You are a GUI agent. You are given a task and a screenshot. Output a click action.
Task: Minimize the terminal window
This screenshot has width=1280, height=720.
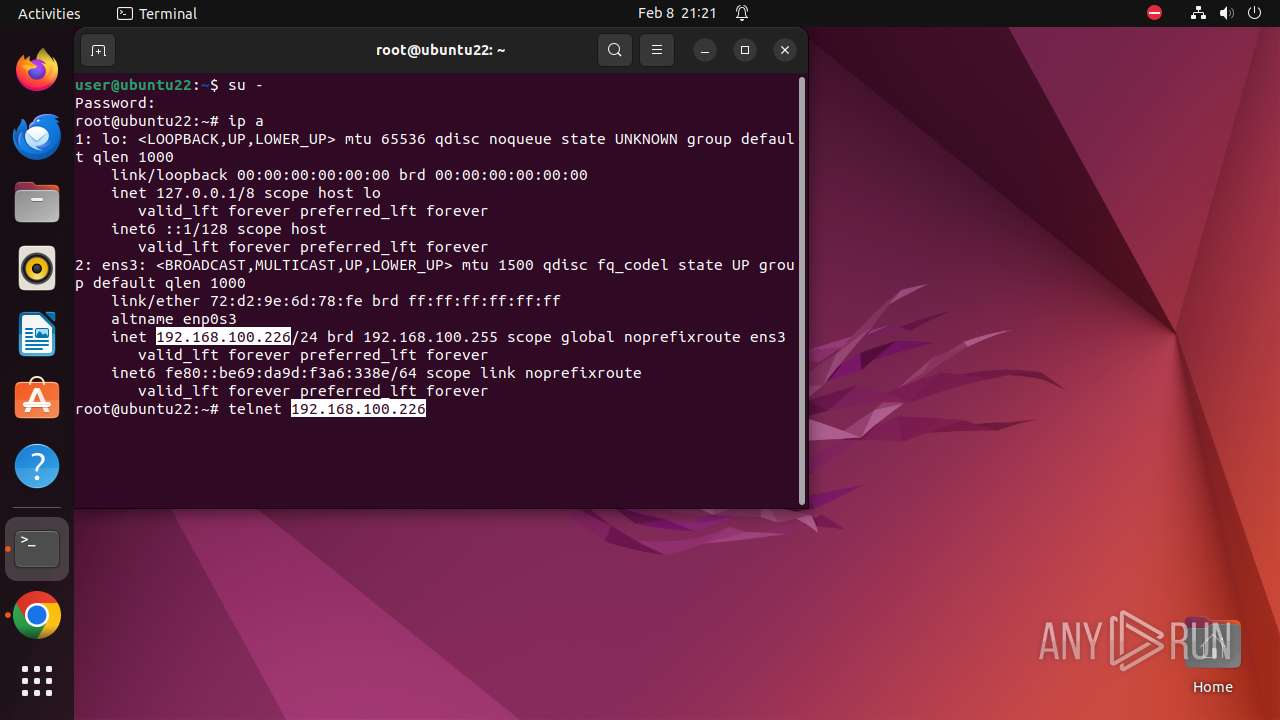705,50
